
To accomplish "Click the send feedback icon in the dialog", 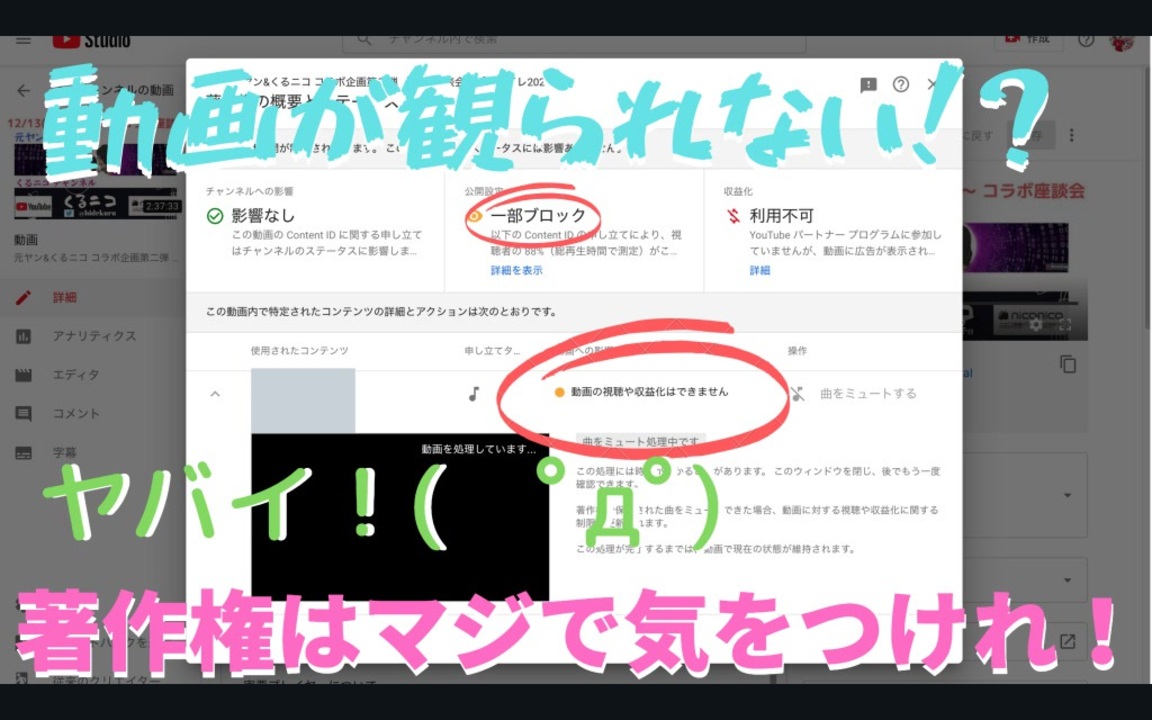I will [868, 84].
